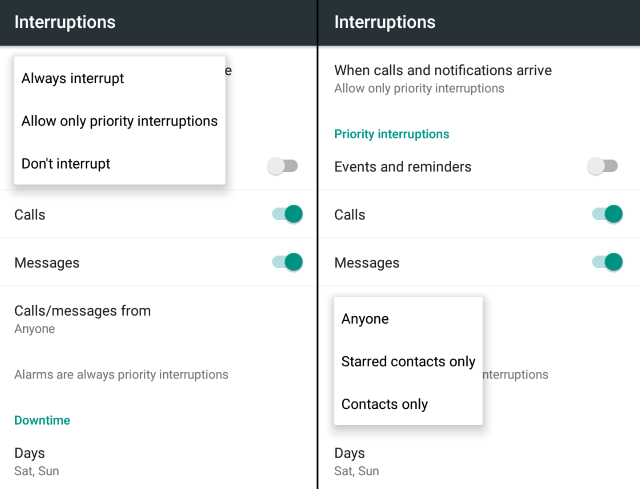Choose Allow only priority interruptions option

click(119, 121)
